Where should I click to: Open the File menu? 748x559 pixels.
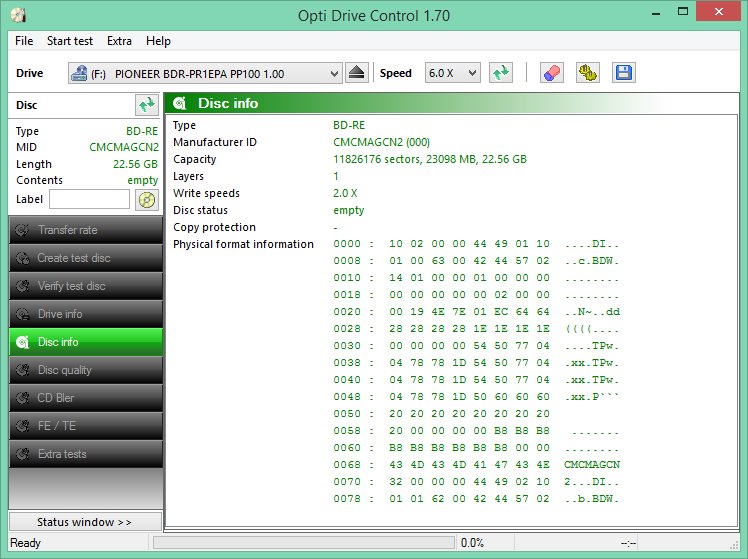(24, 41)
